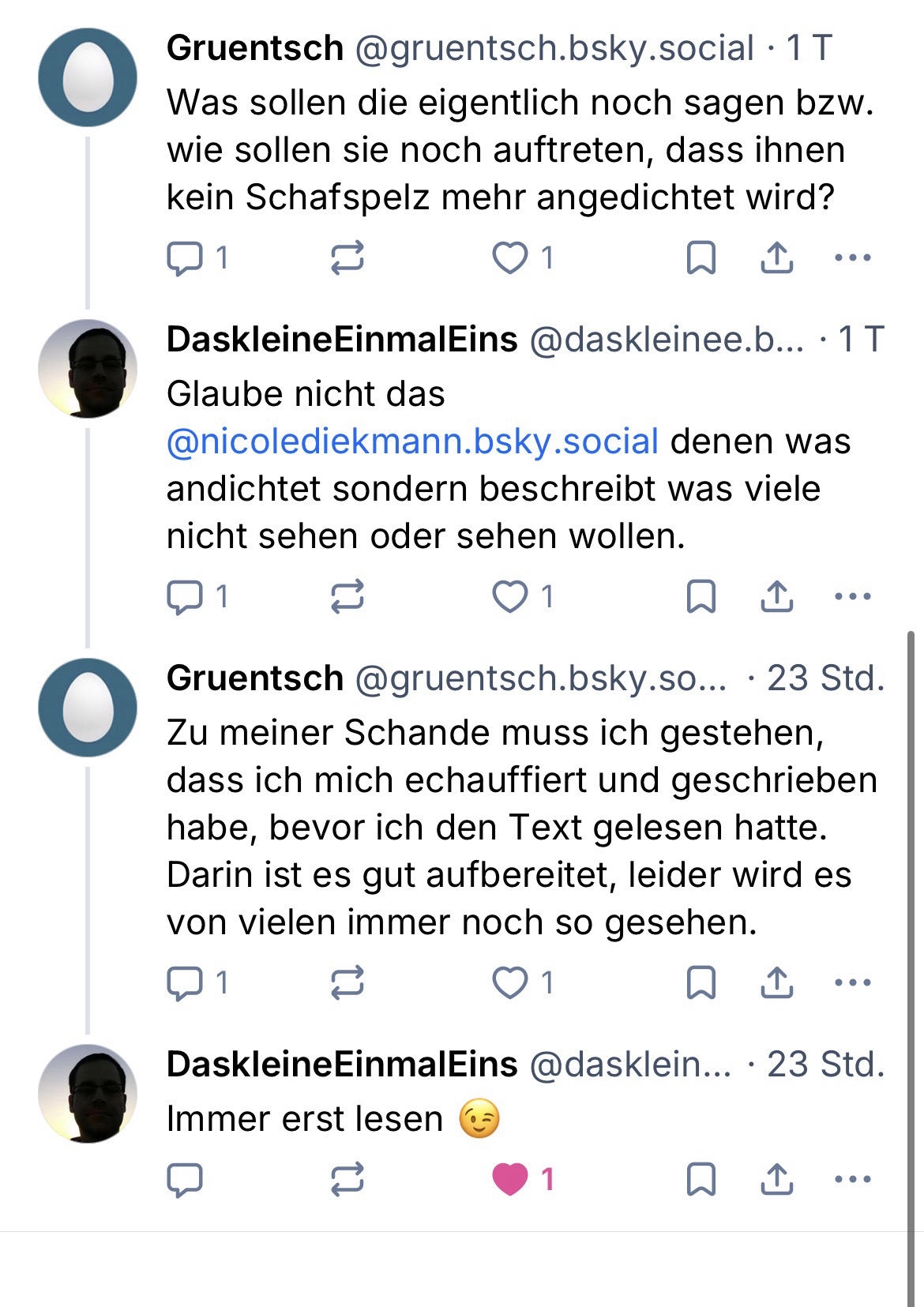
Task: Unlike the 'Immer erst lesen' post
Action: click(510, 1179)
